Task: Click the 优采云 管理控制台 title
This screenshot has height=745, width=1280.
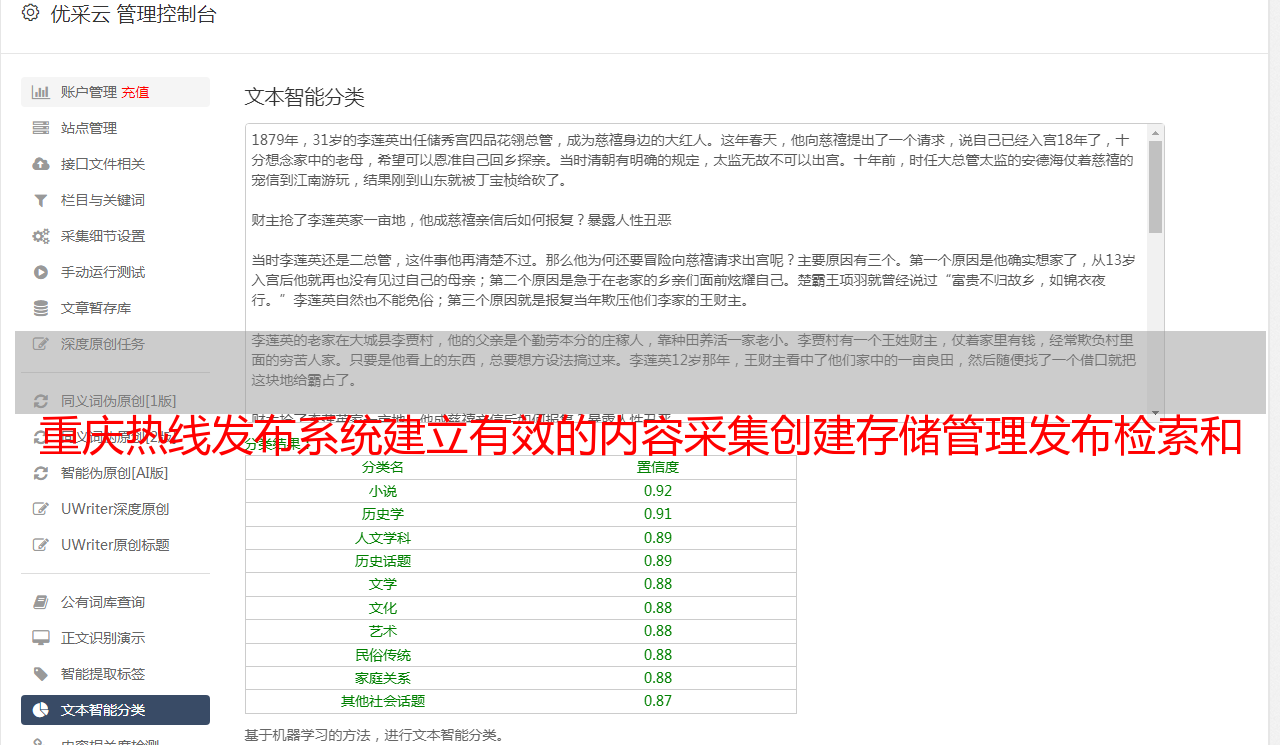Action: point(133,14)
